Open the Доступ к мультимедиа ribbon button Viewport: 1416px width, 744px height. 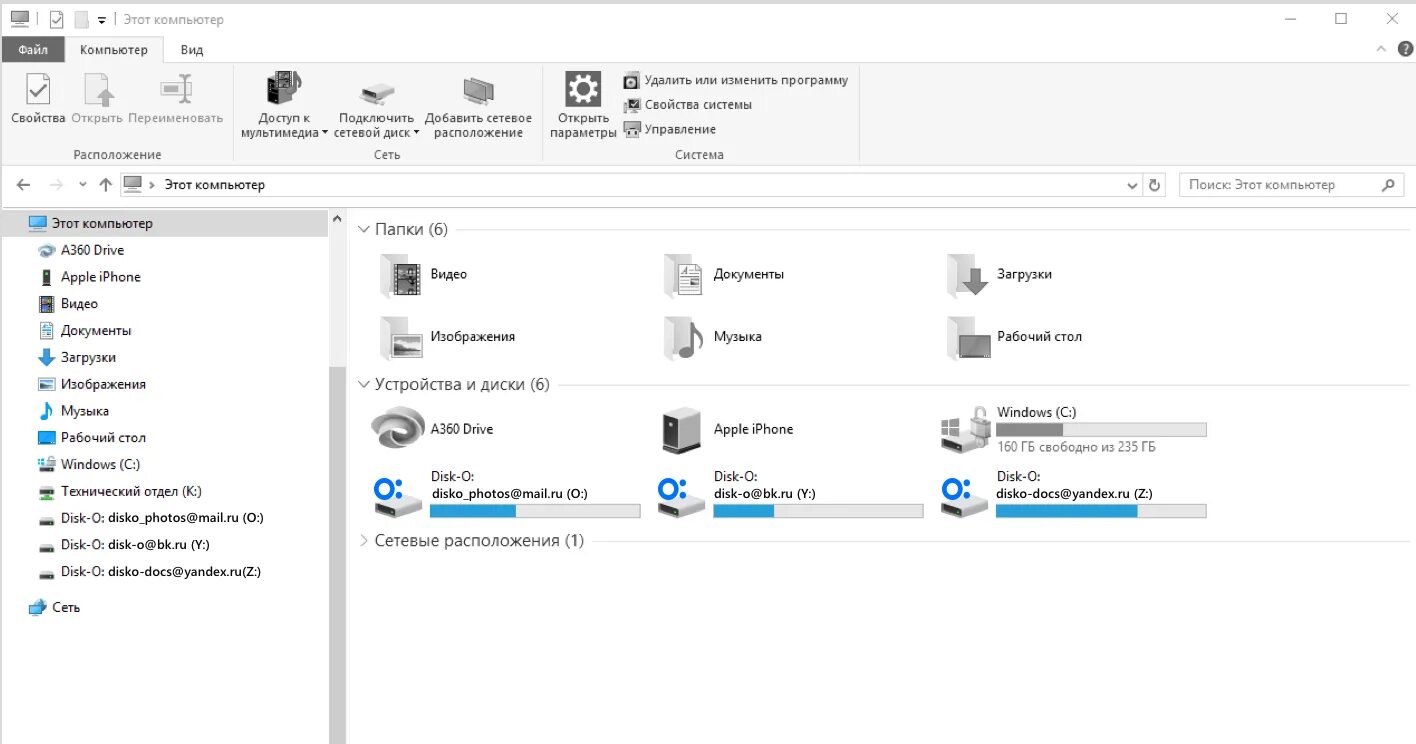[284, 104]
